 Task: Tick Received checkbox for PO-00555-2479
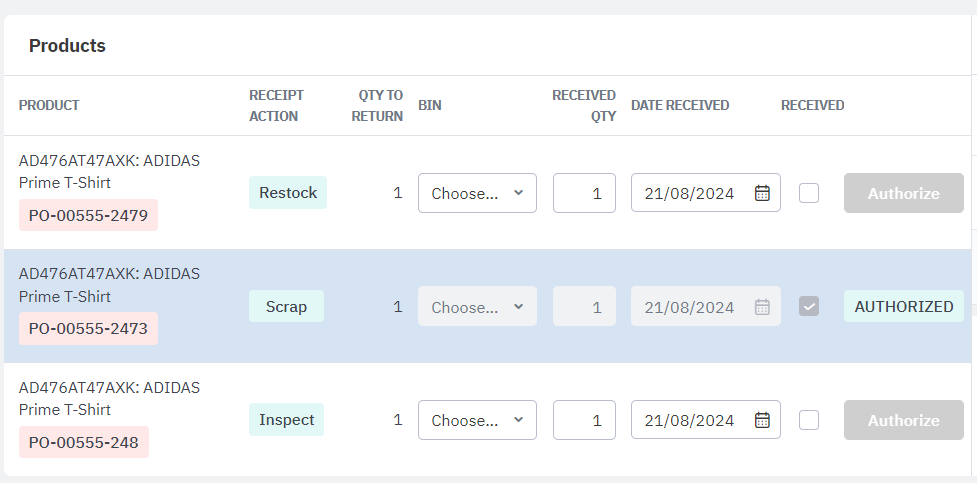pos(809,193)
